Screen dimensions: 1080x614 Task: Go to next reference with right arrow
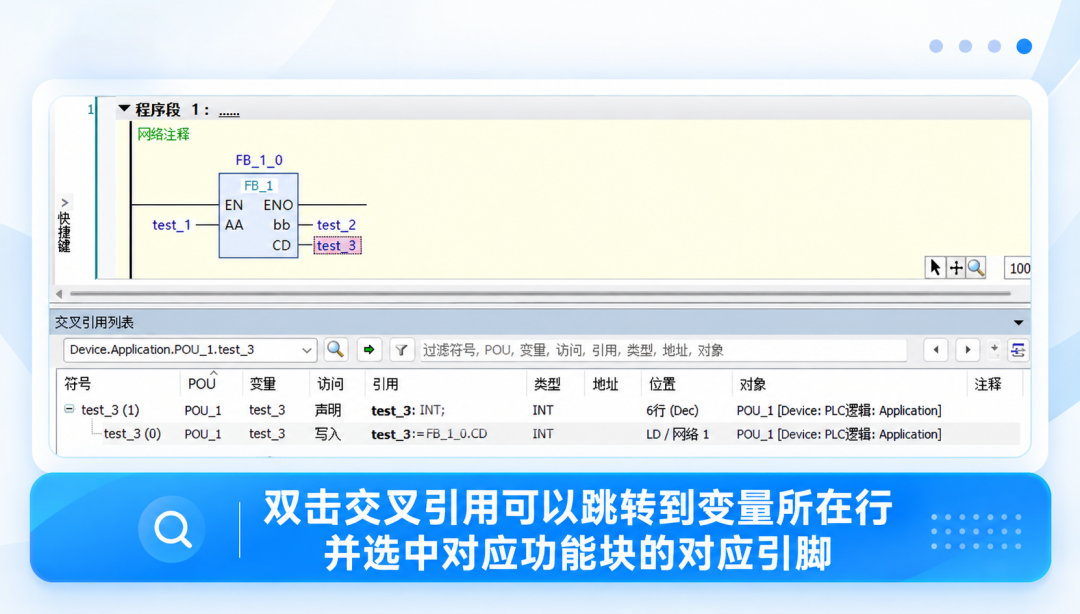coord(968,350)
